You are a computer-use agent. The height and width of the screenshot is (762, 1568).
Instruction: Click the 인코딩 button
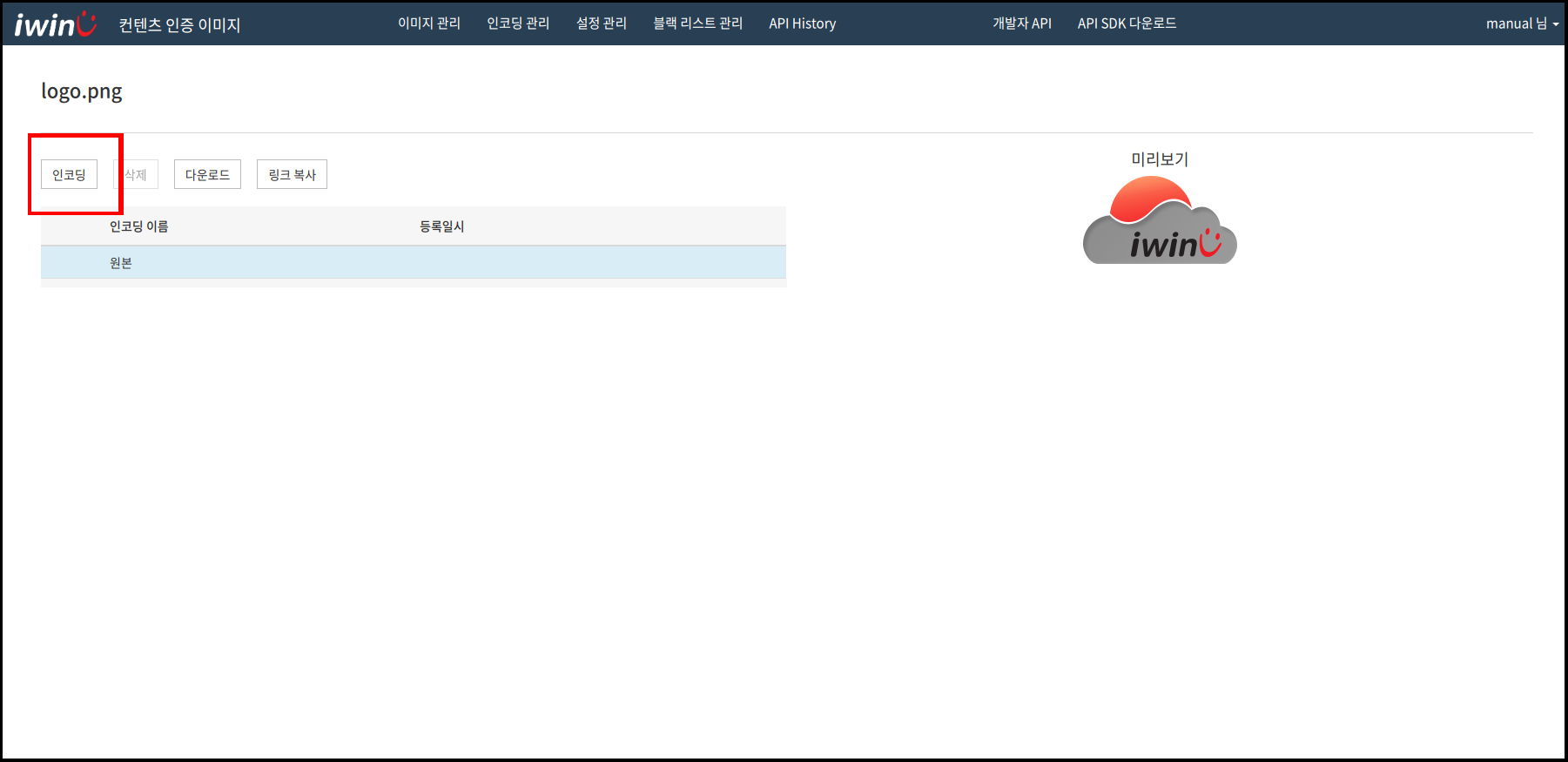(x=69, y=174)
